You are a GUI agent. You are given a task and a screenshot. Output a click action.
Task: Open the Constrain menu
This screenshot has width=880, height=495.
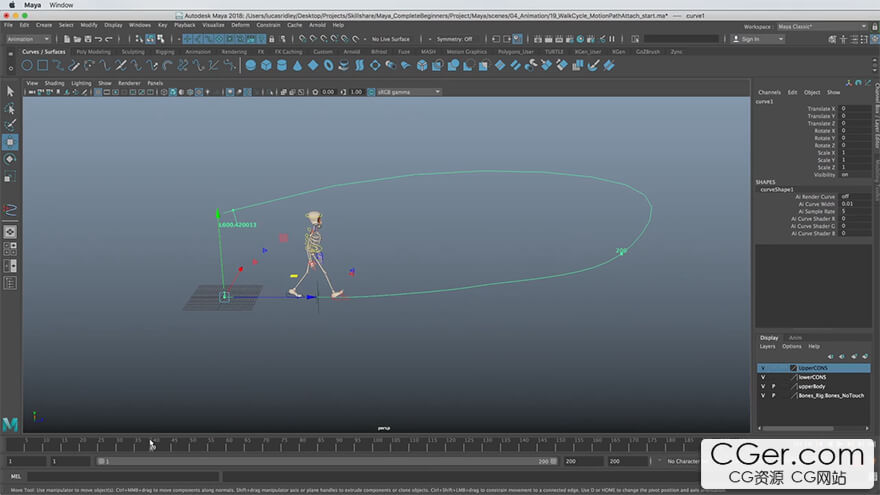click(268, 25)
